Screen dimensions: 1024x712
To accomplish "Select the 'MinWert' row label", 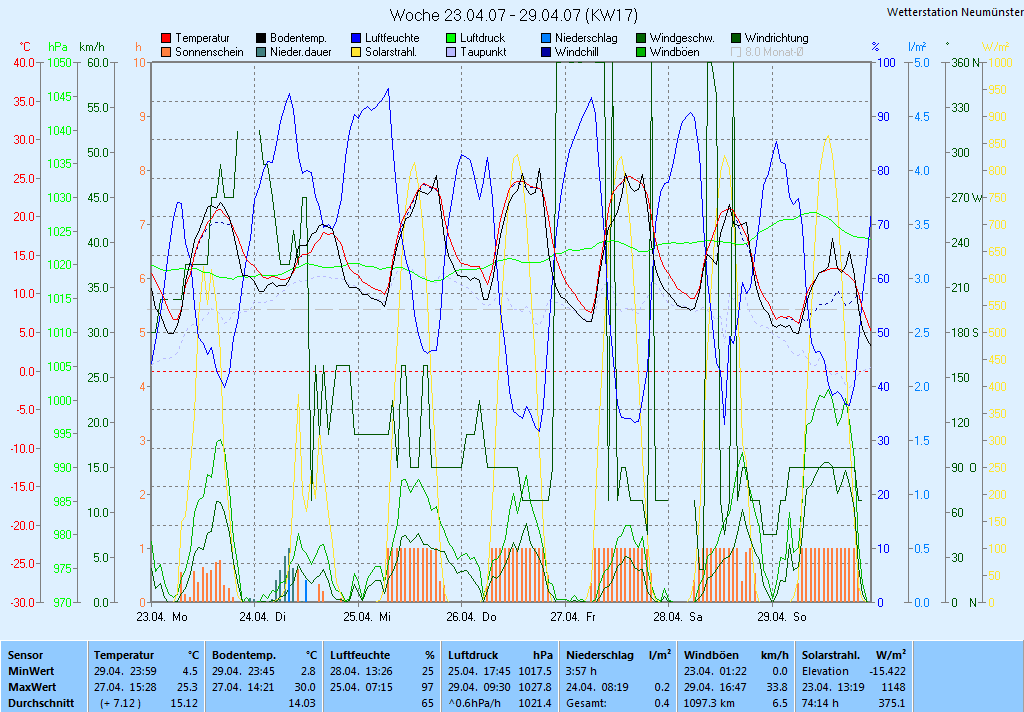I will tap(31, 672).
